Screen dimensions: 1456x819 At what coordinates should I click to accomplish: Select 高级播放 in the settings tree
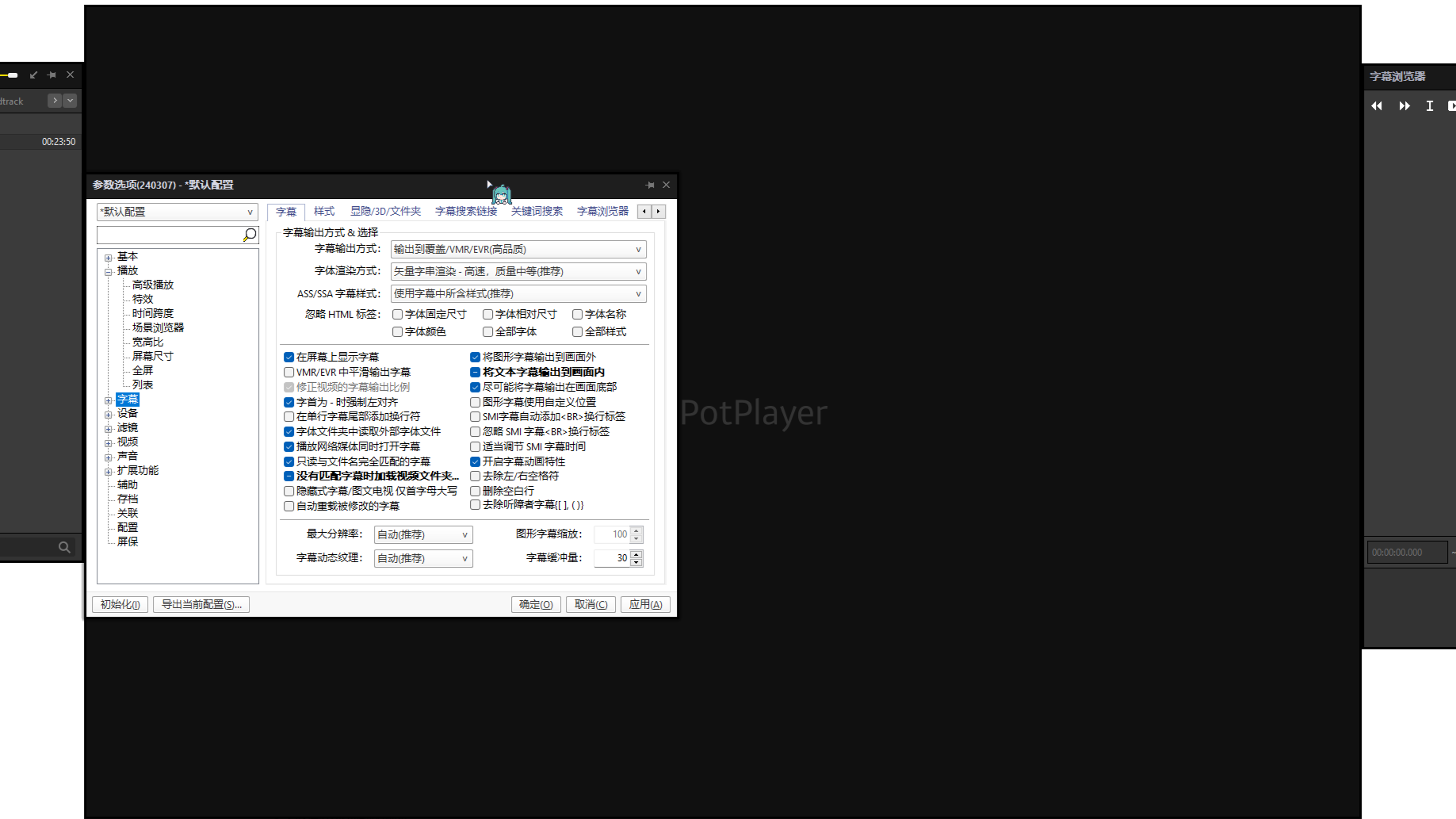click(x=152, y=285)
